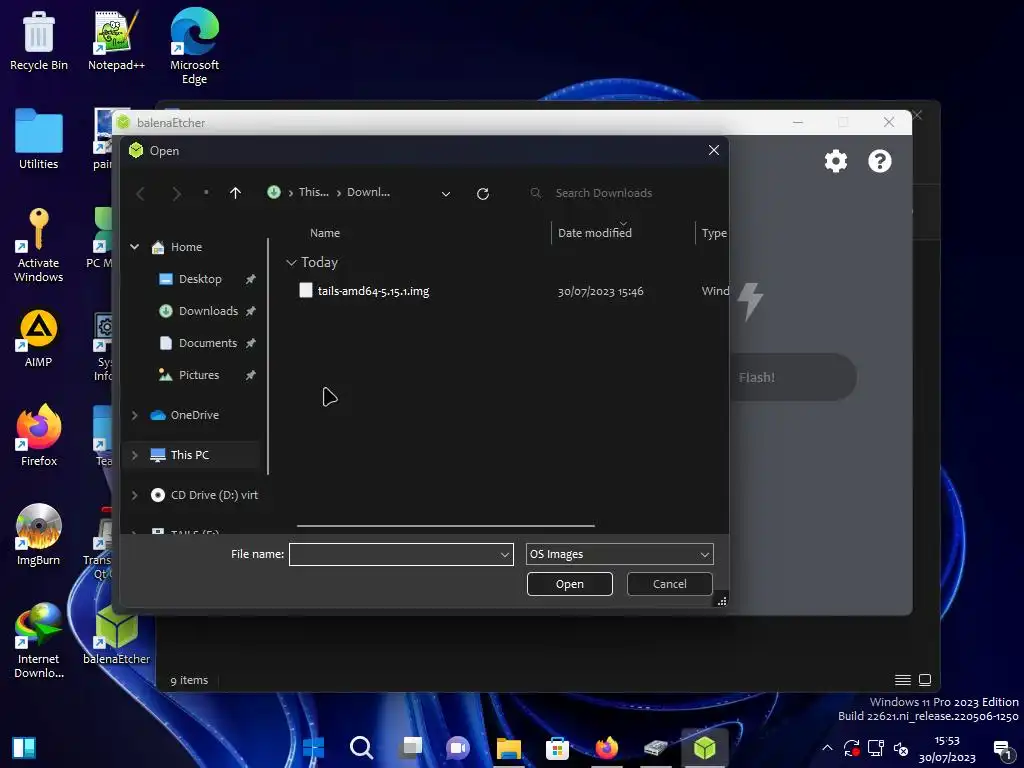Click pin icon beside Pictures
1024x768 pixels.
(251, 375)
